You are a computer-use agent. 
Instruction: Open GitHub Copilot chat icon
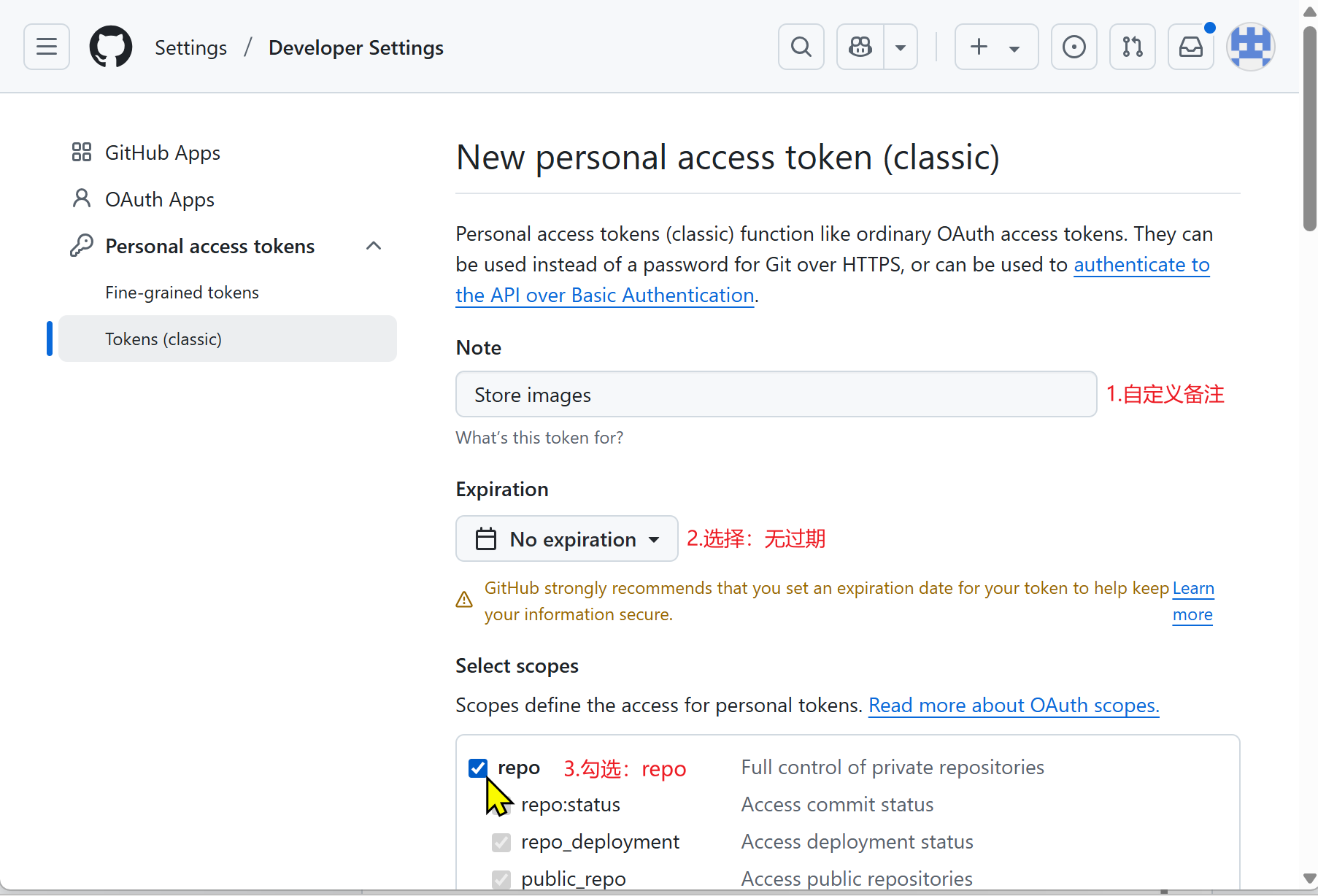(x=860, y=47)
